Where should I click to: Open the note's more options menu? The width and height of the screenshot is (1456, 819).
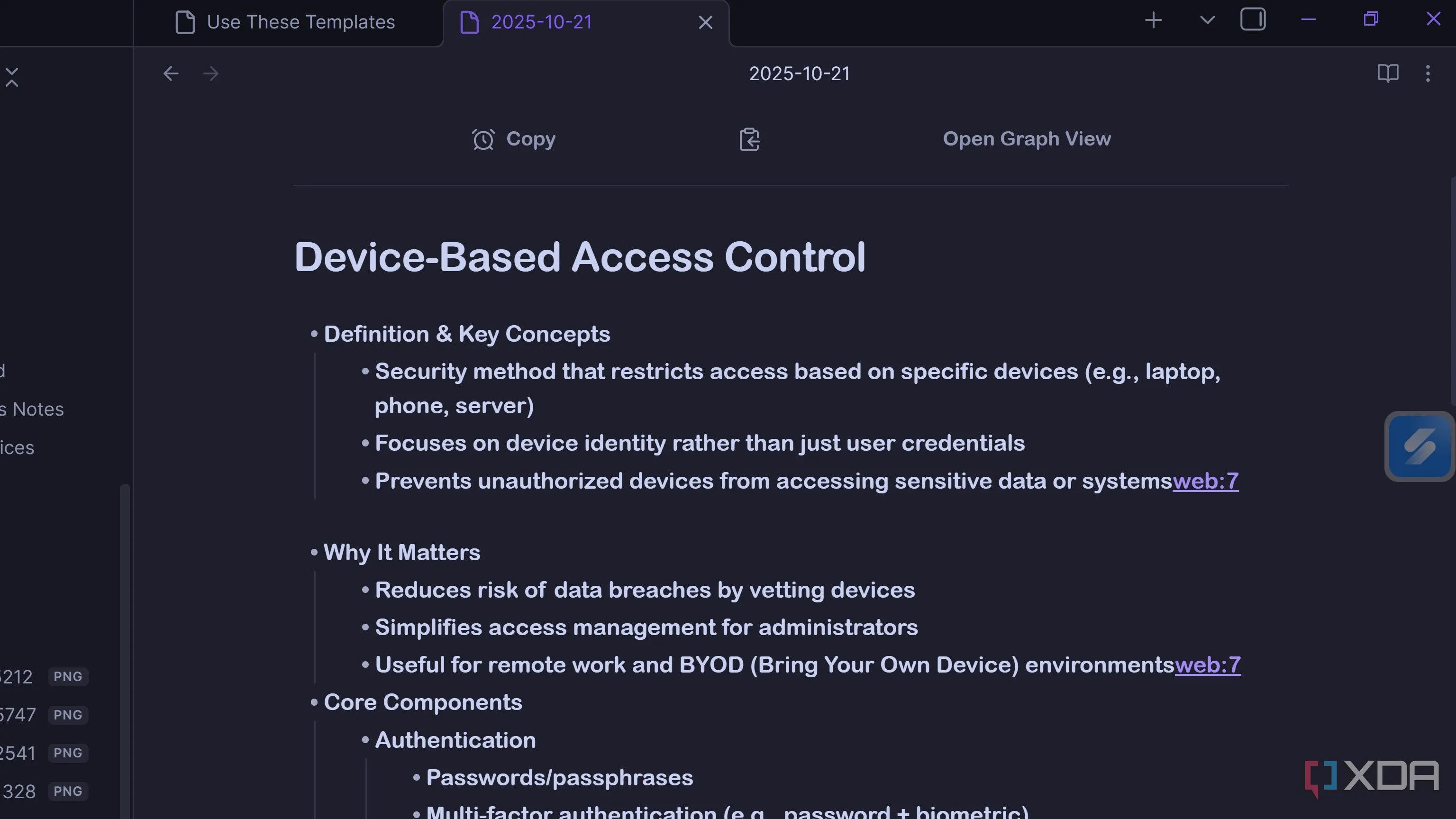click(1428, 73)
